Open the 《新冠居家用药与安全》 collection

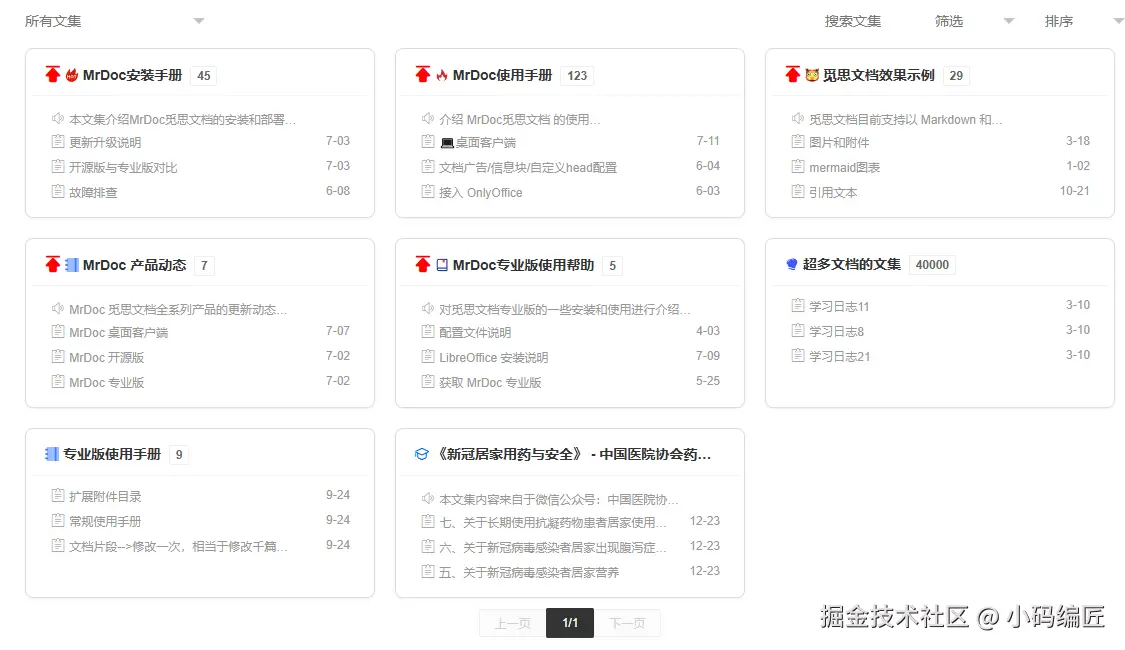coord(573,454)
